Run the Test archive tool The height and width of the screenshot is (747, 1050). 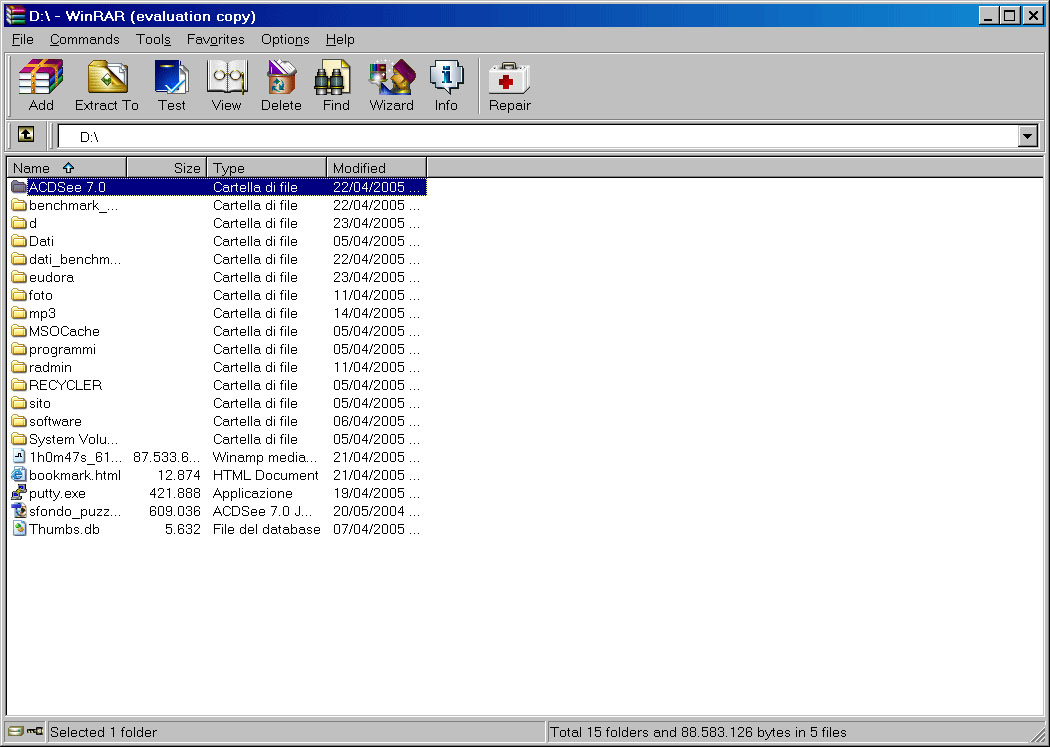171,77
